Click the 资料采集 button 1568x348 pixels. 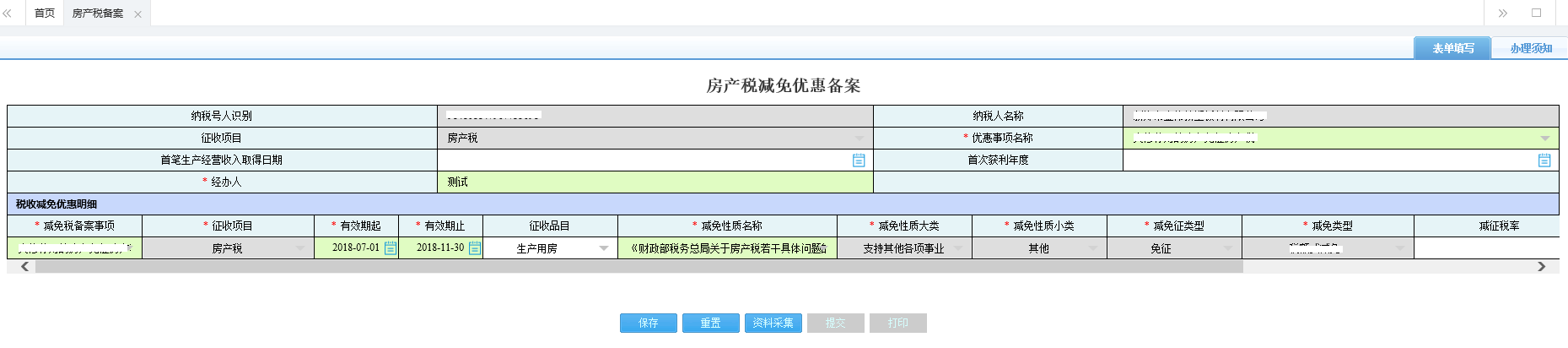tap(773, 323)
